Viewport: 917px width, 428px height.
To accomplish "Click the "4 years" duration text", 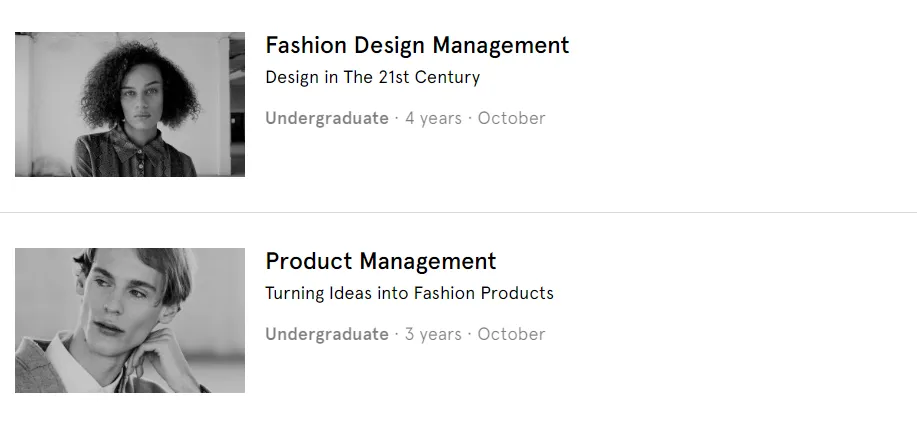I will coord(433,118).
